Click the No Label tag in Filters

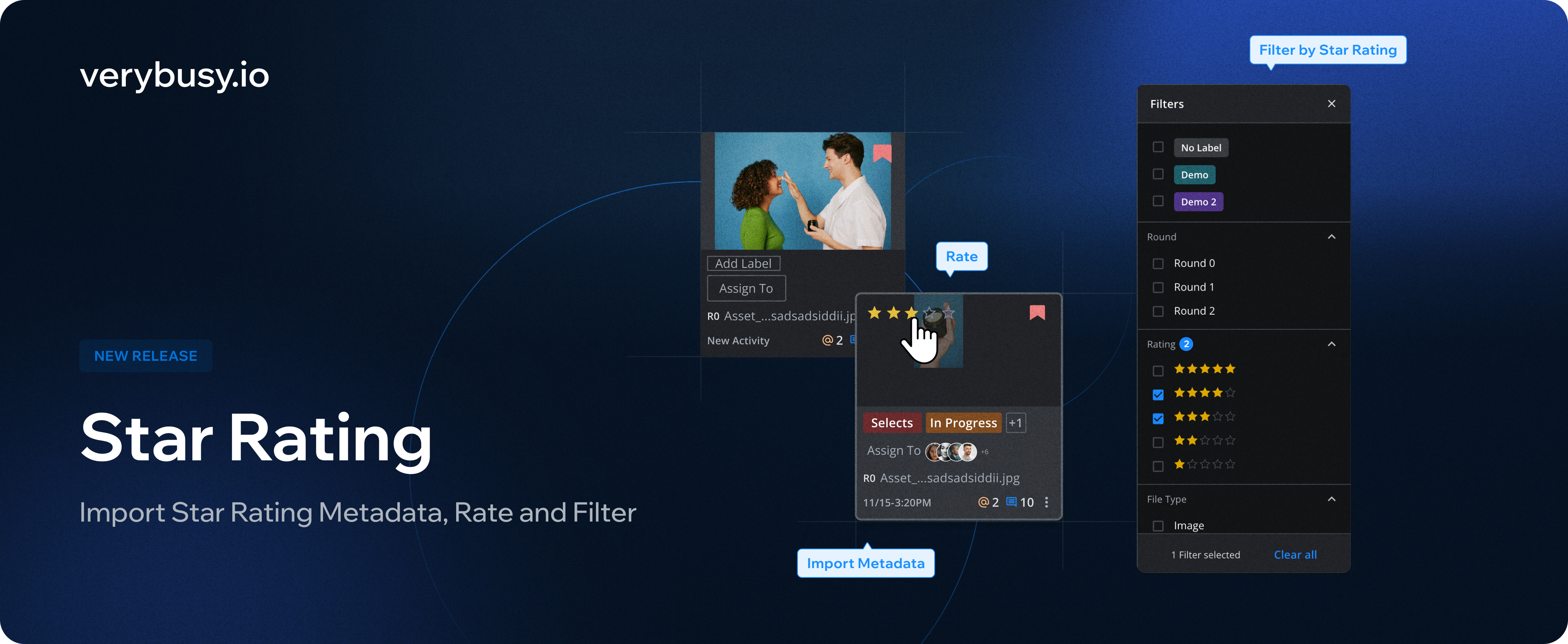click(1200, 148)
